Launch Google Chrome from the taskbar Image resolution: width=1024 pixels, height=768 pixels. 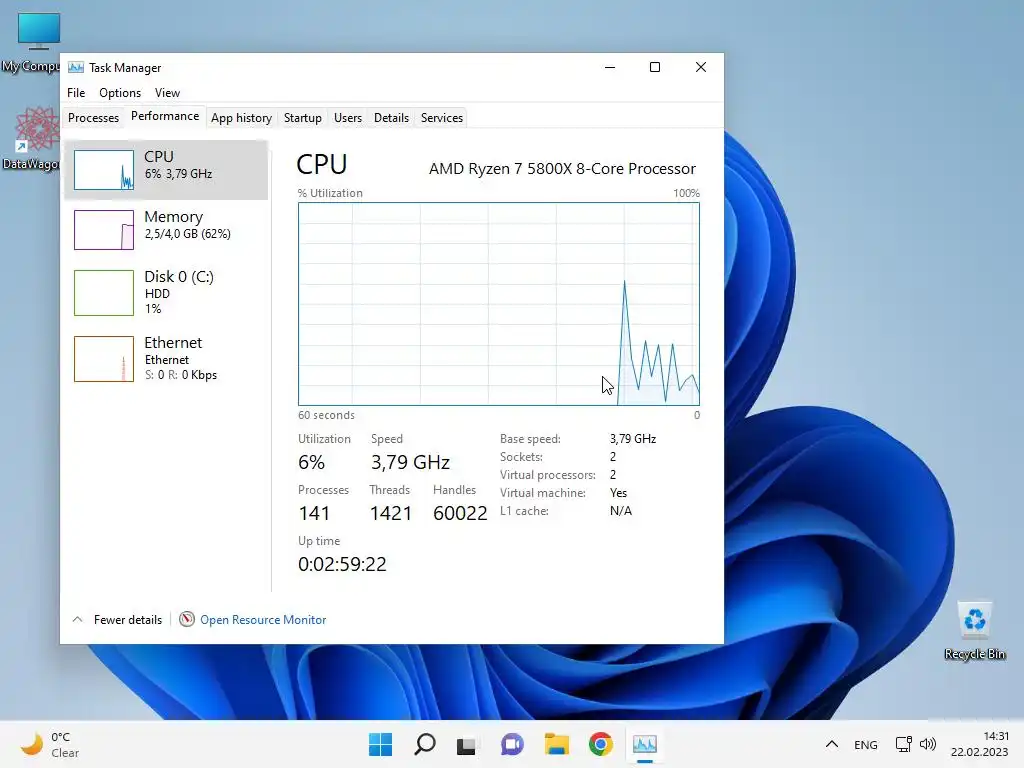click(x=600, y=744)
